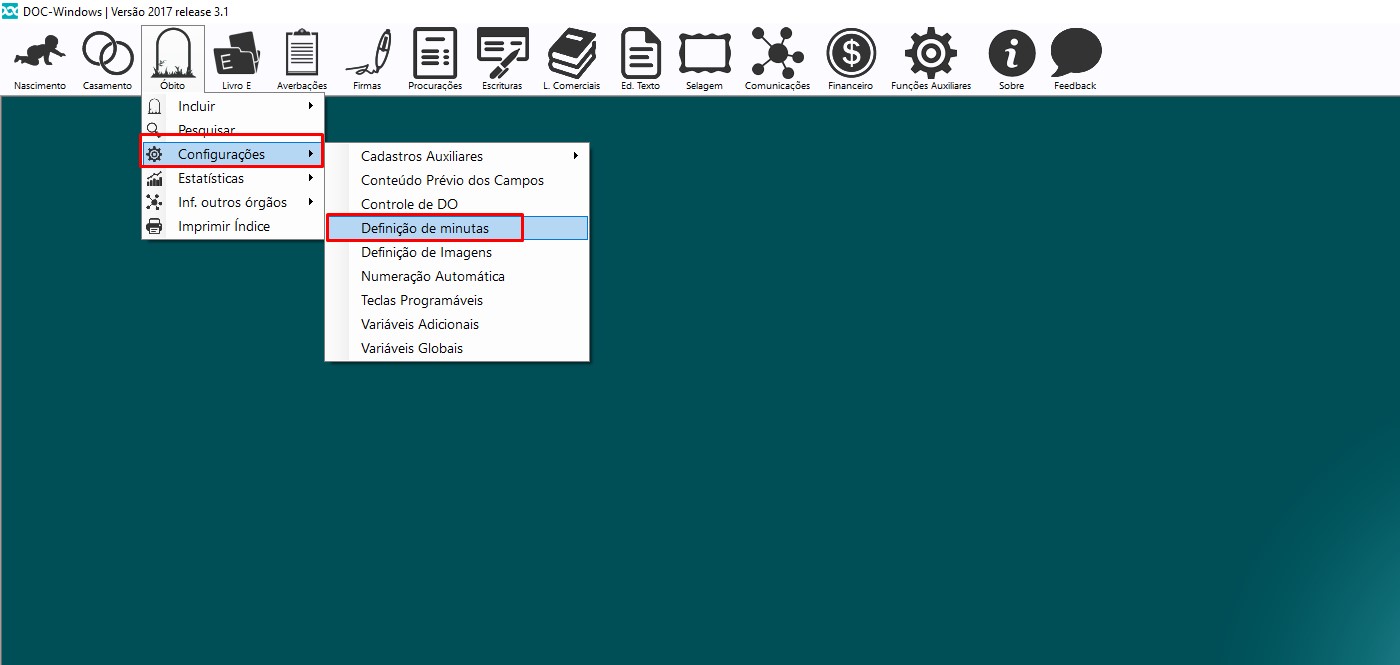The height and width of the screenshot is (665, 1400).
Task: Choose Controle de DO
Action: (457, 204)
